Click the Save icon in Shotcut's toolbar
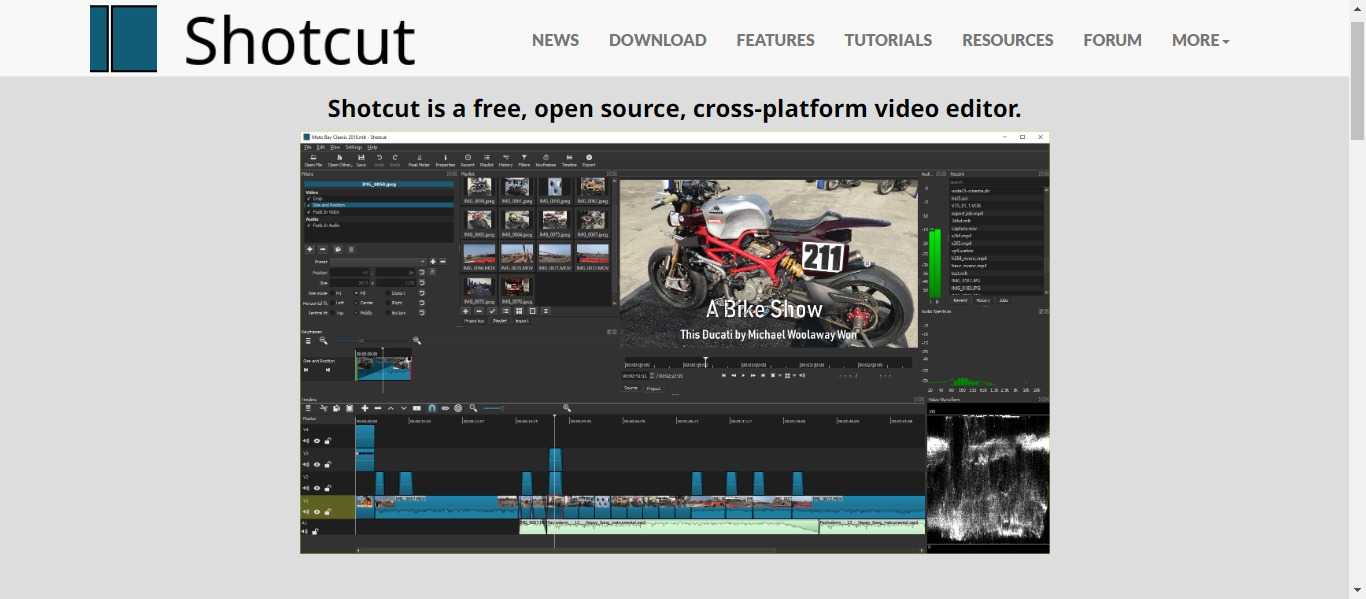Image resolution: width=1366 pixels, height=599 pixels. 361,160
